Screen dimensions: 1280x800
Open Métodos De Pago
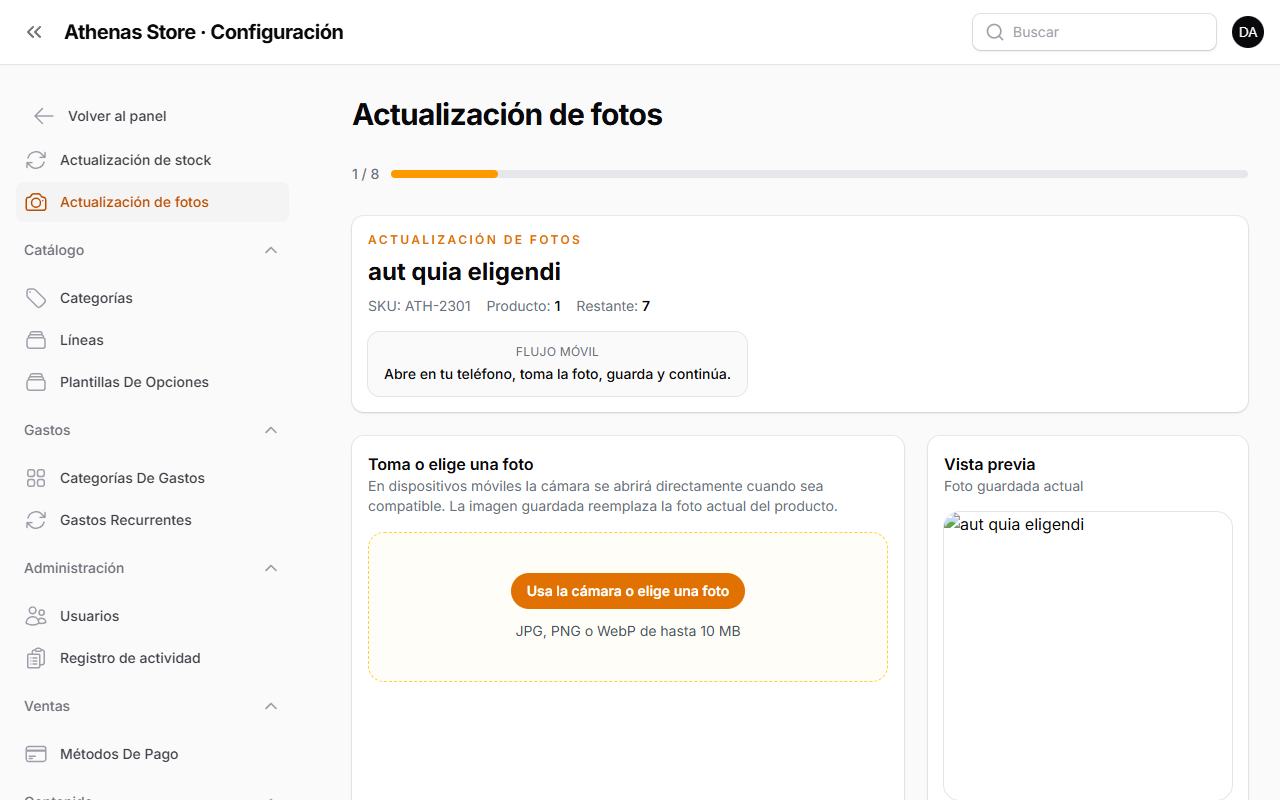152,754
